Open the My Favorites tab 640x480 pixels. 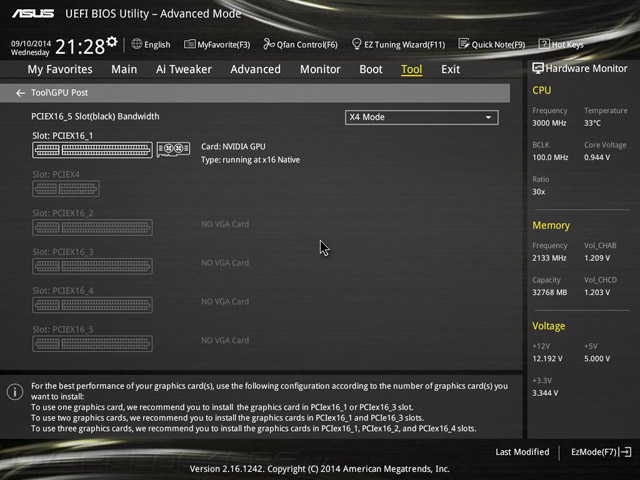[x=60, y=69]
